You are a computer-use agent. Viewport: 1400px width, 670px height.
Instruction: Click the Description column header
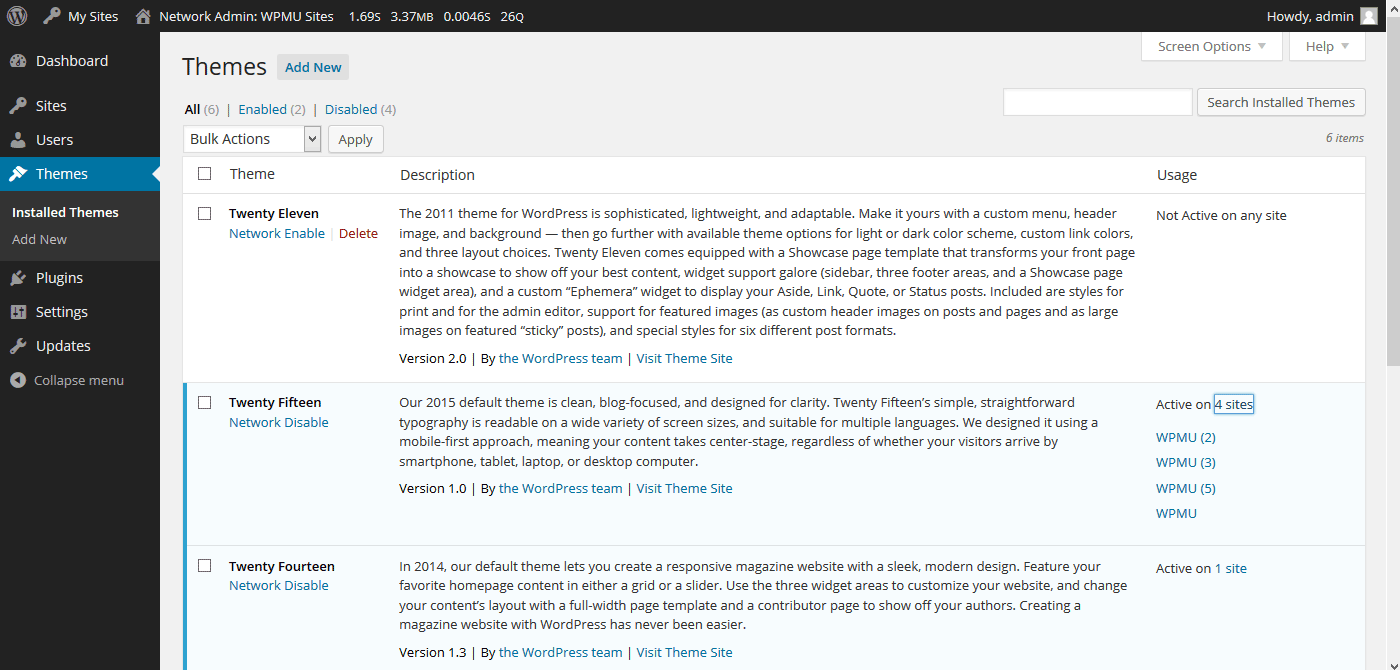click(437, 175)
